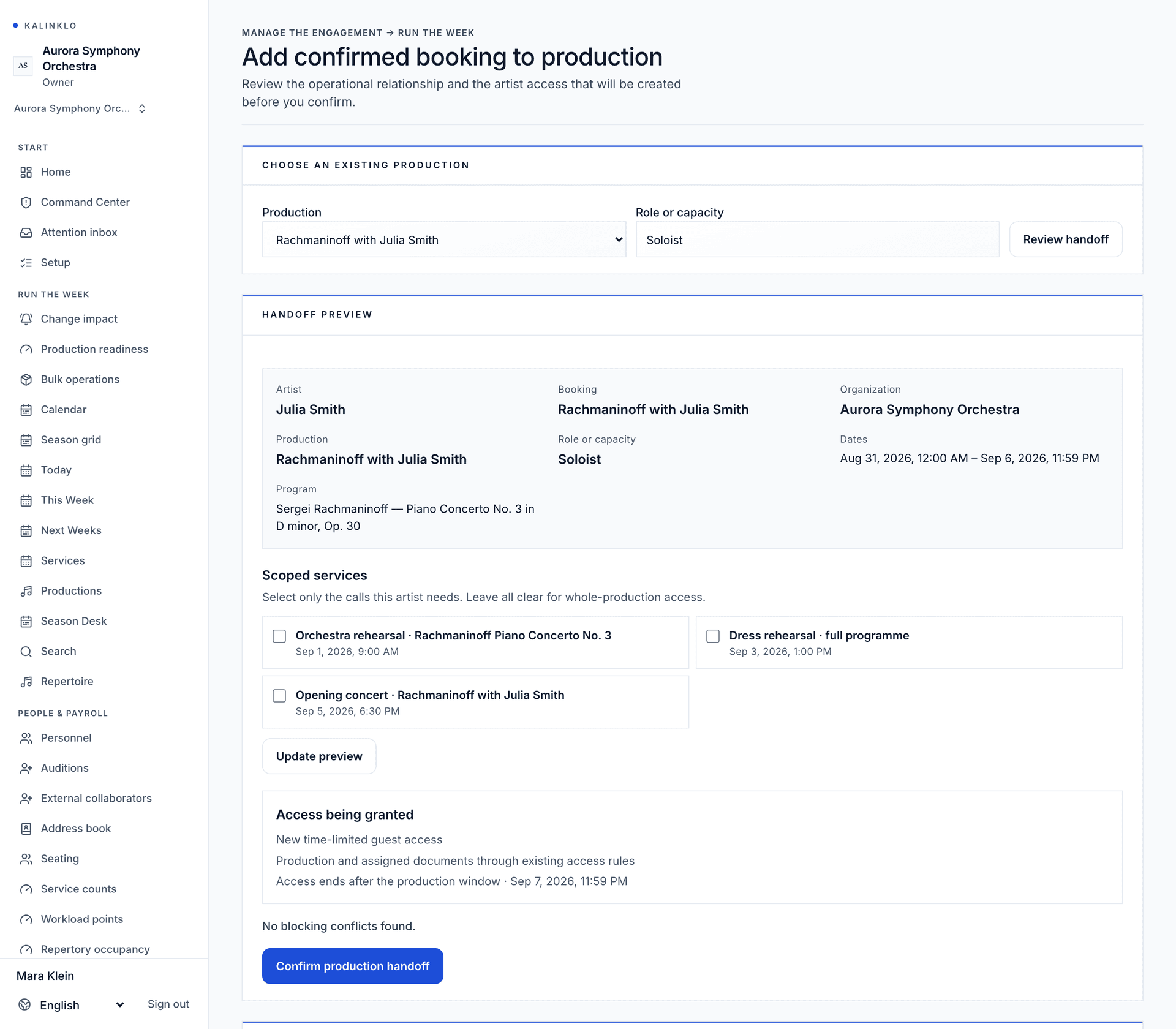Click the Season grid icon

coord(26,440)
